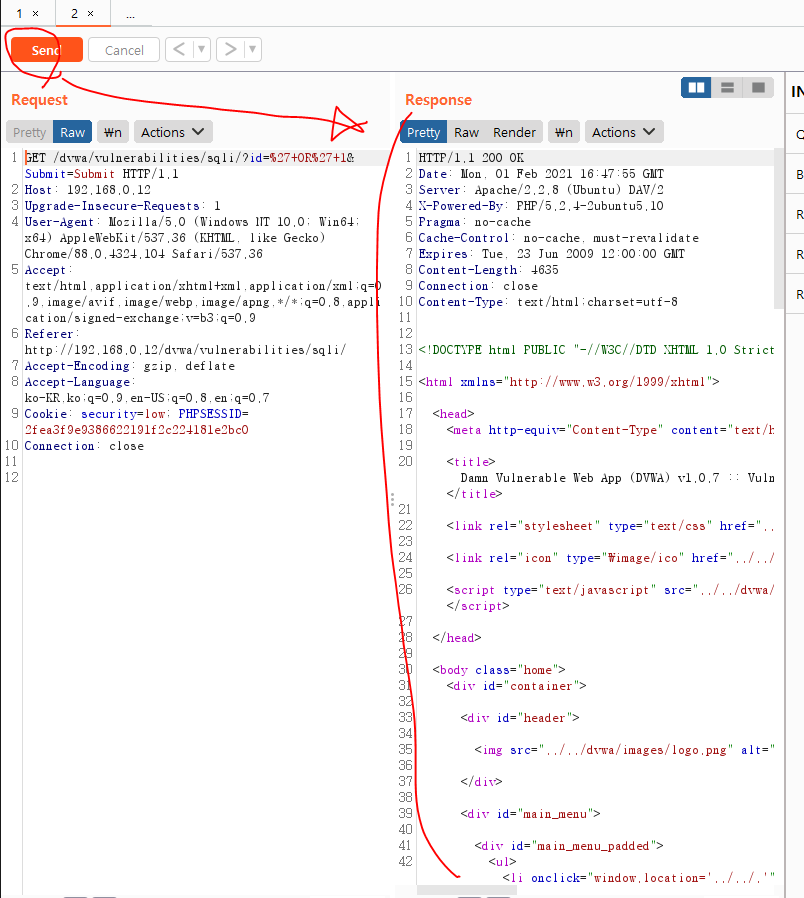804x898 pixels.
Task: Click the 'Pragma: no-cache' response header
Action: 475,222
